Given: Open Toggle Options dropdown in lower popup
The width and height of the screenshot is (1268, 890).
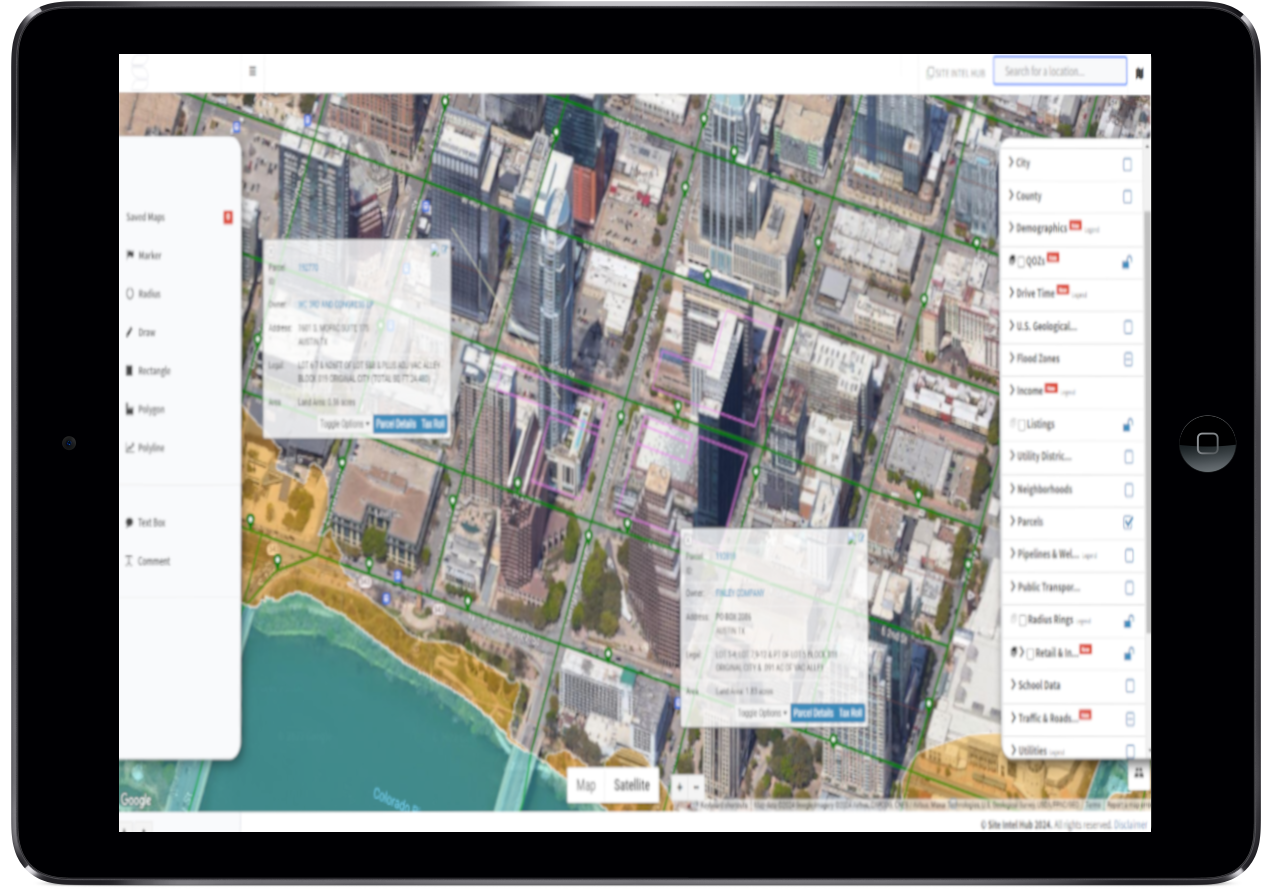Looking at the screenshot, I should (x=763, y=713).
